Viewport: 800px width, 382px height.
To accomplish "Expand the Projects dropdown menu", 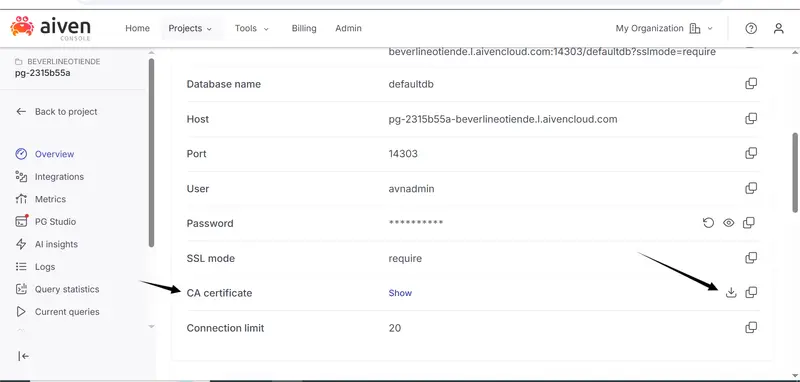I will [190, 29].
